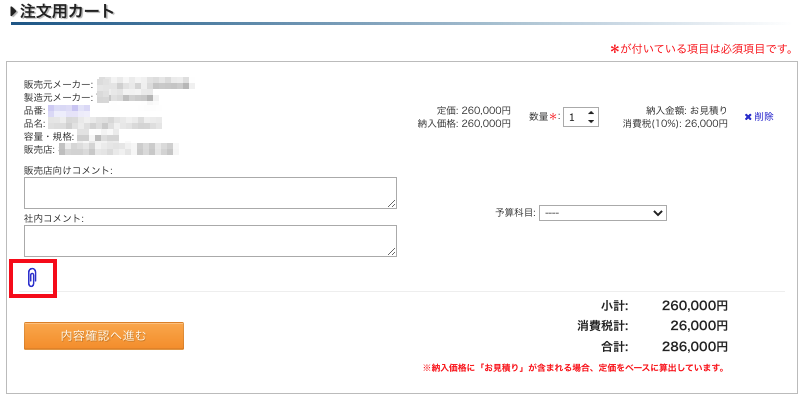
Task: Click the paperclip attachment icon
Action: coord(32,277)
